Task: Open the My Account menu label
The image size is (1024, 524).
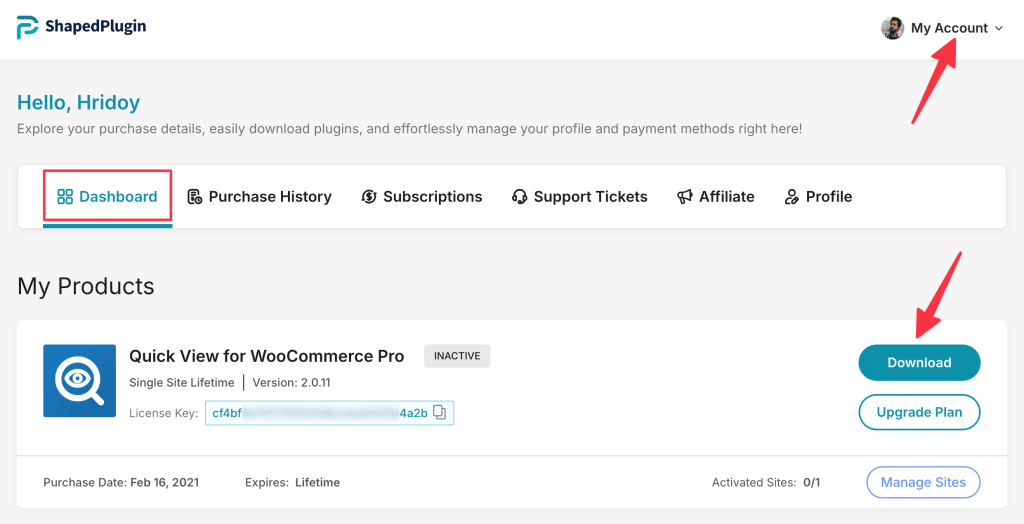Action: click(x=949, y=28)
